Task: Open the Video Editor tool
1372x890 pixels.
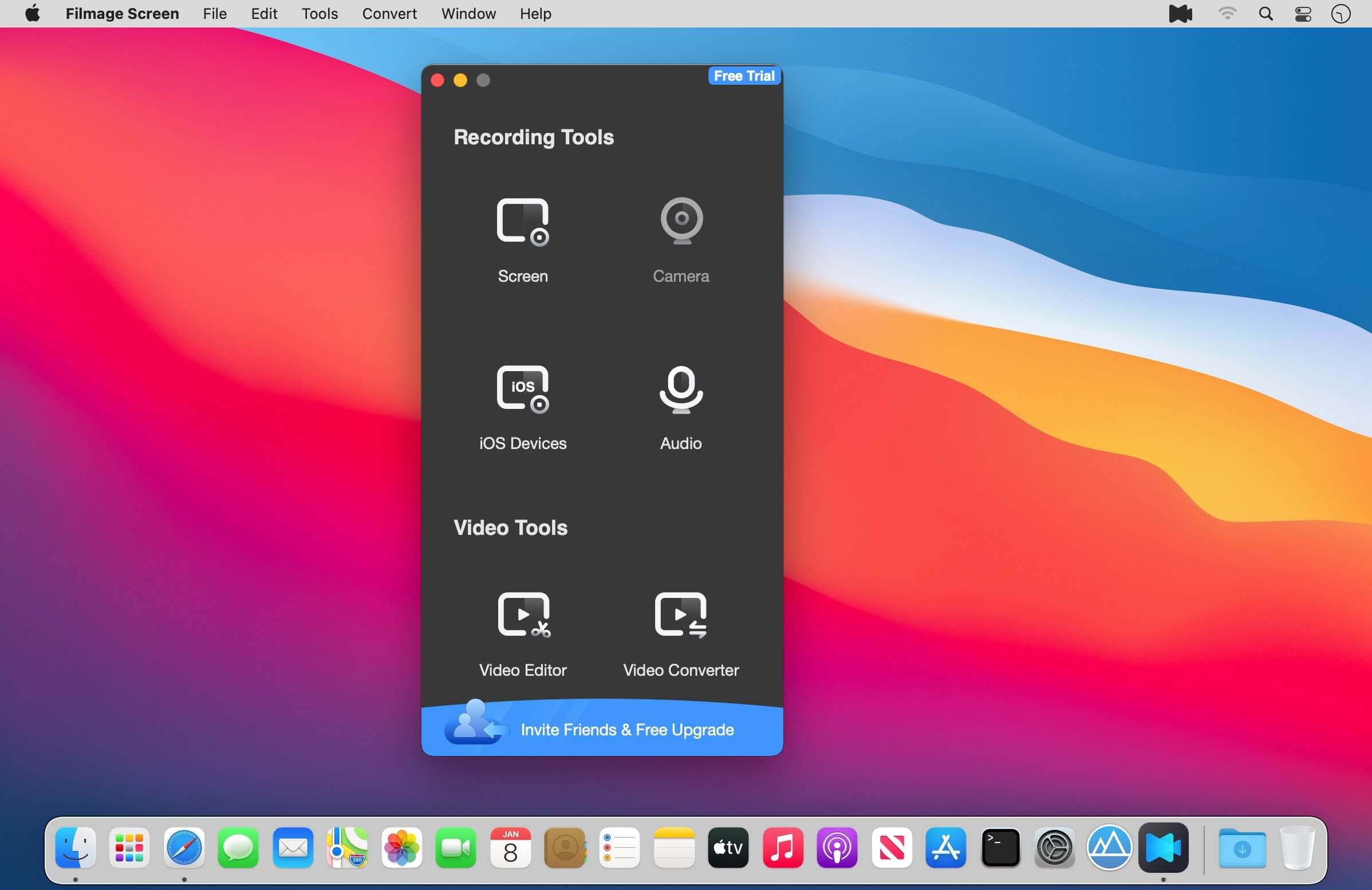Action: (x=522, y=616)
